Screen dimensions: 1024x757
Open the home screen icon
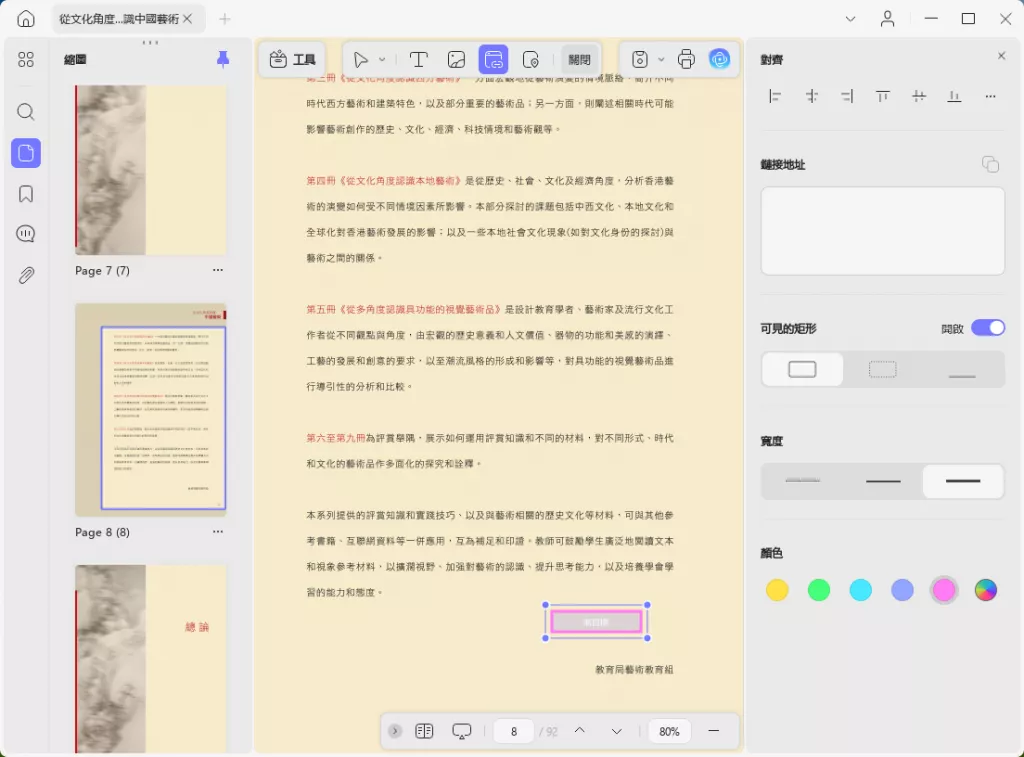pos(25,18)
